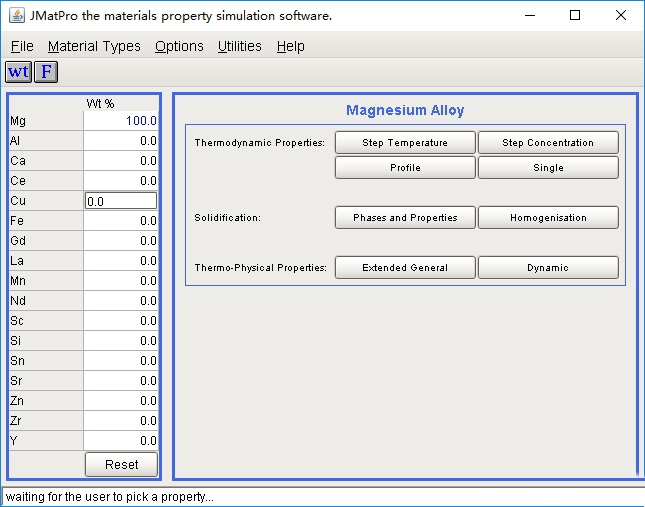
Task: Select the Nd weight percent cell
Action: (x=121, y=301)
